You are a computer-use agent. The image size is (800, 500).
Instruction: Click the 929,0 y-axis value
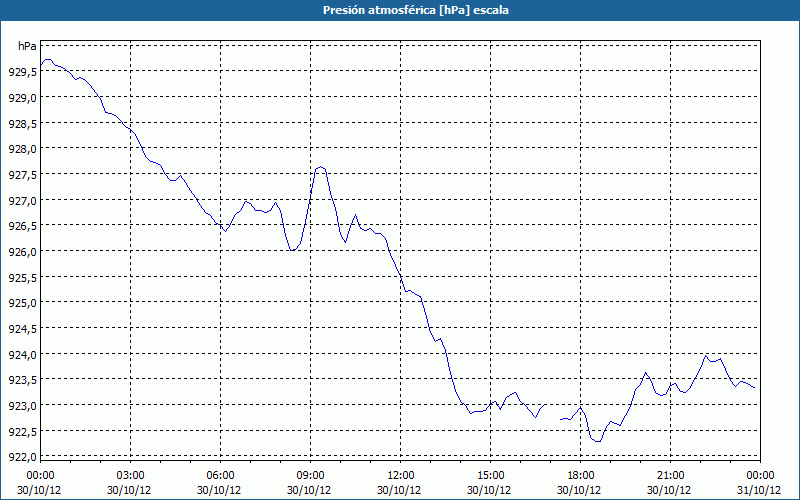23,97
